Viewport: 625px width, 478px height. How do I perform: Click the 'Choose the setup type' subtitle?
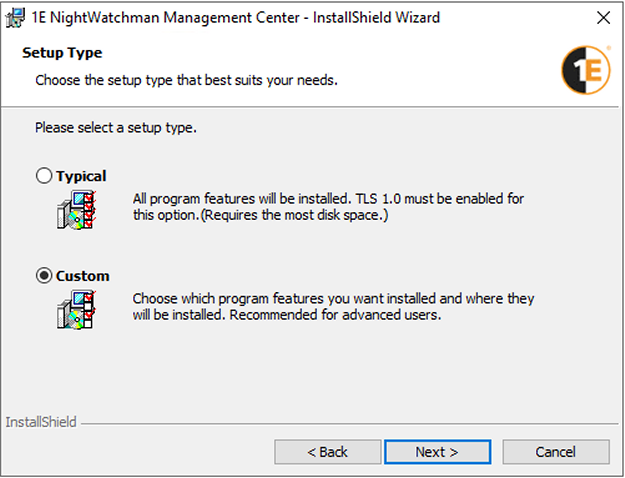click(x=186, y=79)
